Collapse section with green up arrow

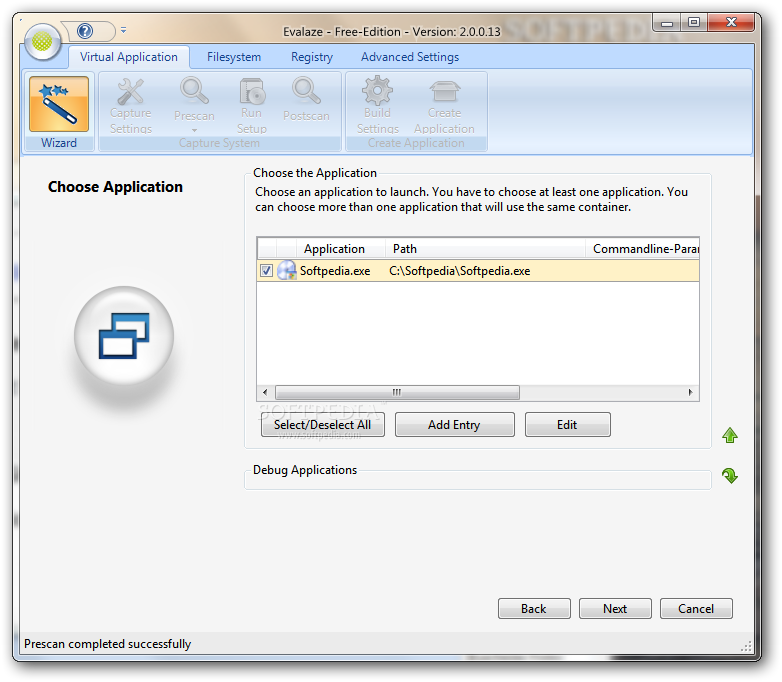coord(730,436)
